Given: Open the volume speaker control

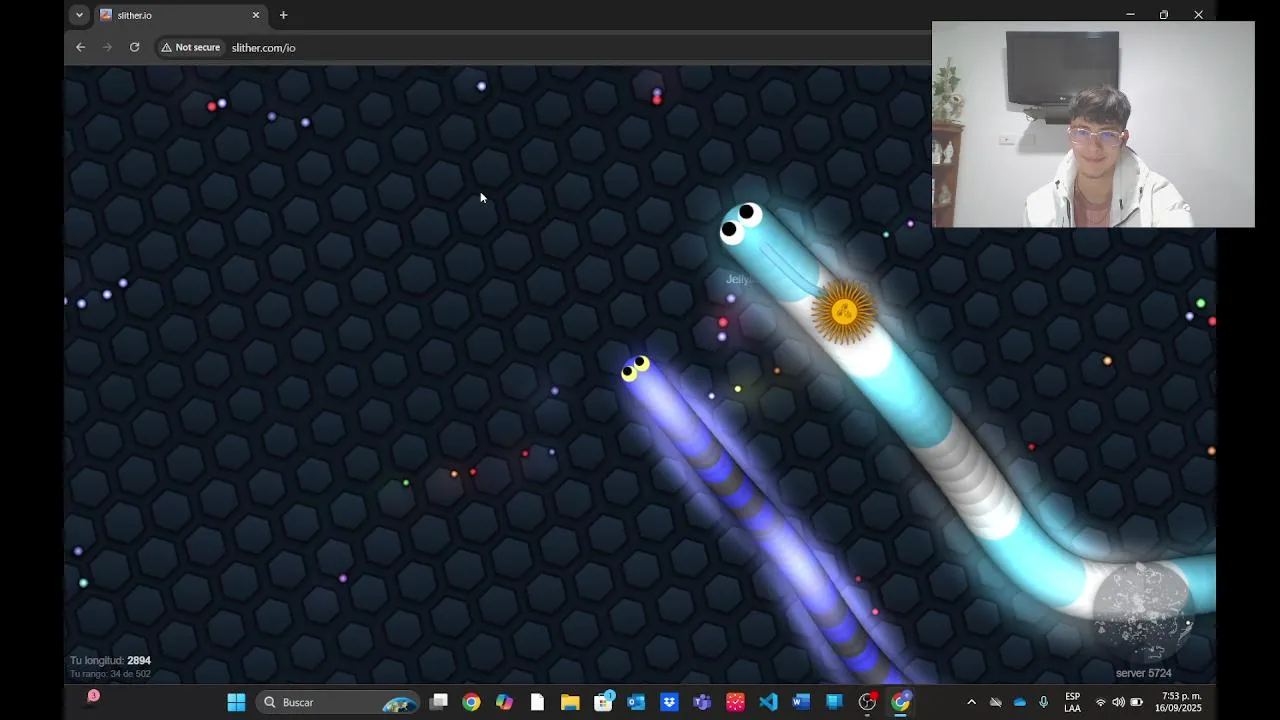Looking at the screenshot, I should tap(1118, 702).
